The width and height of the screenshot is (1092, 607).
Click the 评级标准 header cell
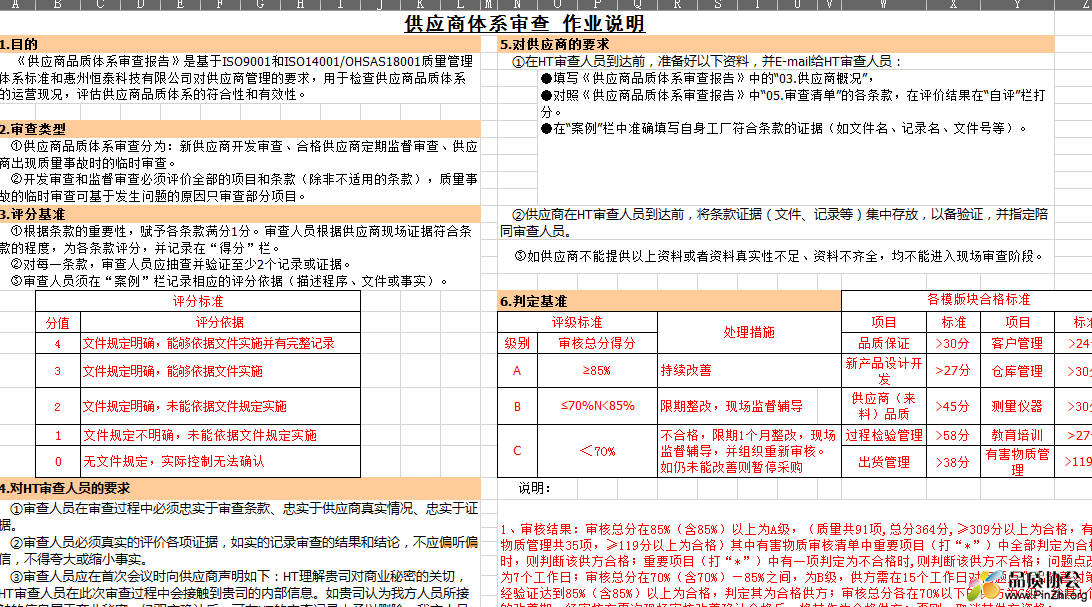point(577,322)
